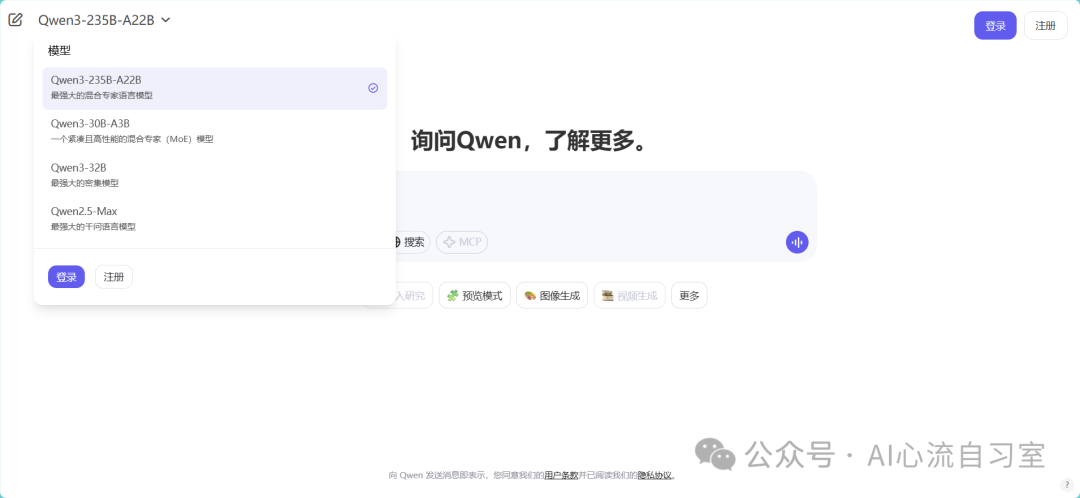Expand the 更多 options chip
Viewport: 1080px width, 498px height.
[x=689, y=295]
